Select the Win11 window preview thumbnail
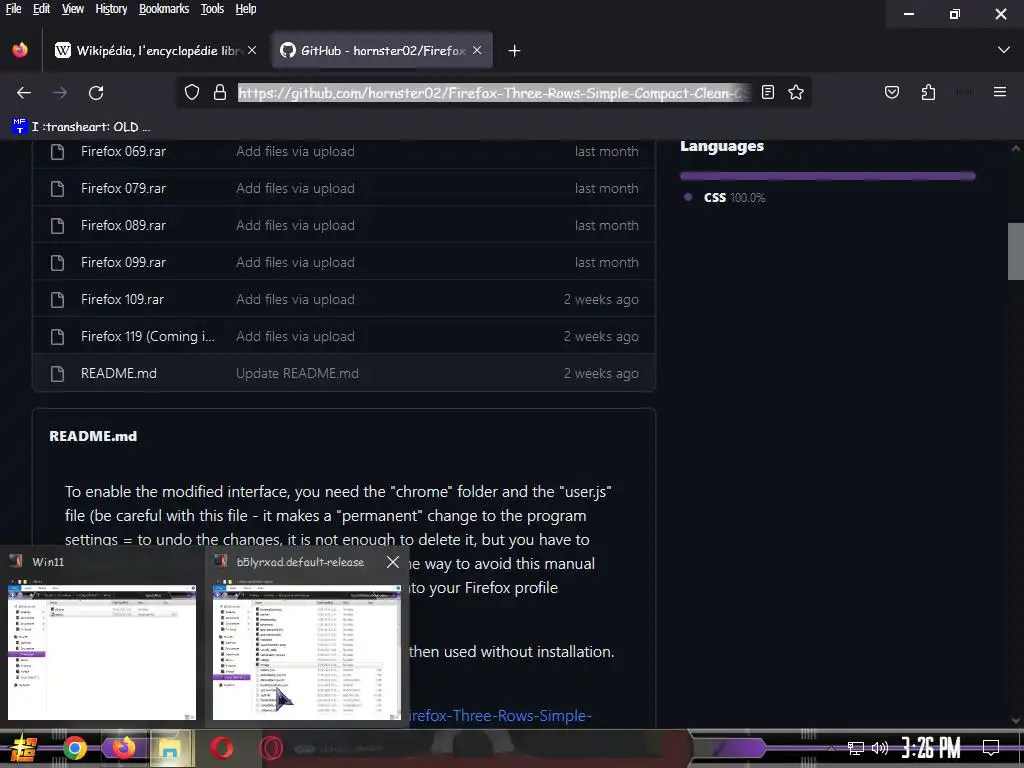 coord(102,652)
